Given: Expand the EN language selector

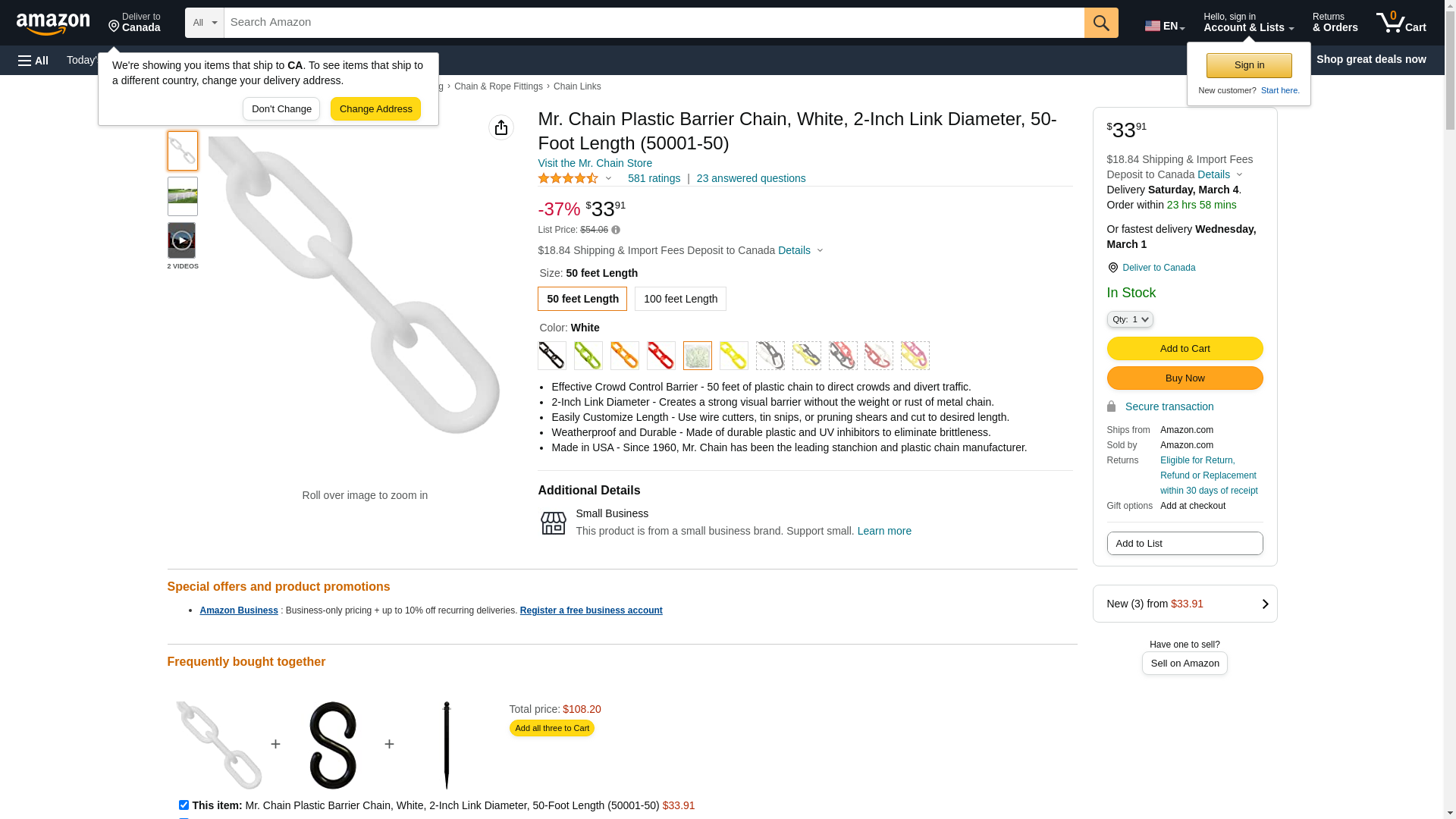Looking at the screenshot, I should (1165, 26).
